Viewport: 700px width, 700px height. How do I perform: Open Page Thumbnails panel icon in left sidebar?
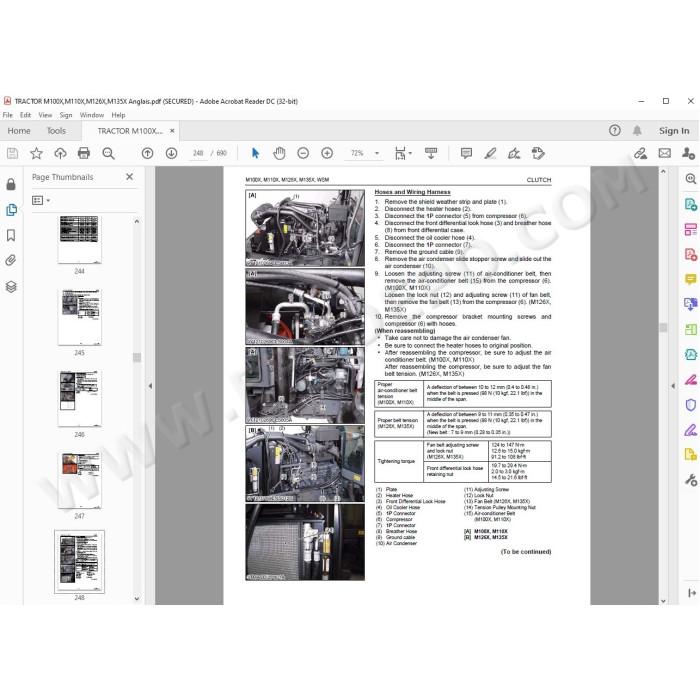point(11,210)
